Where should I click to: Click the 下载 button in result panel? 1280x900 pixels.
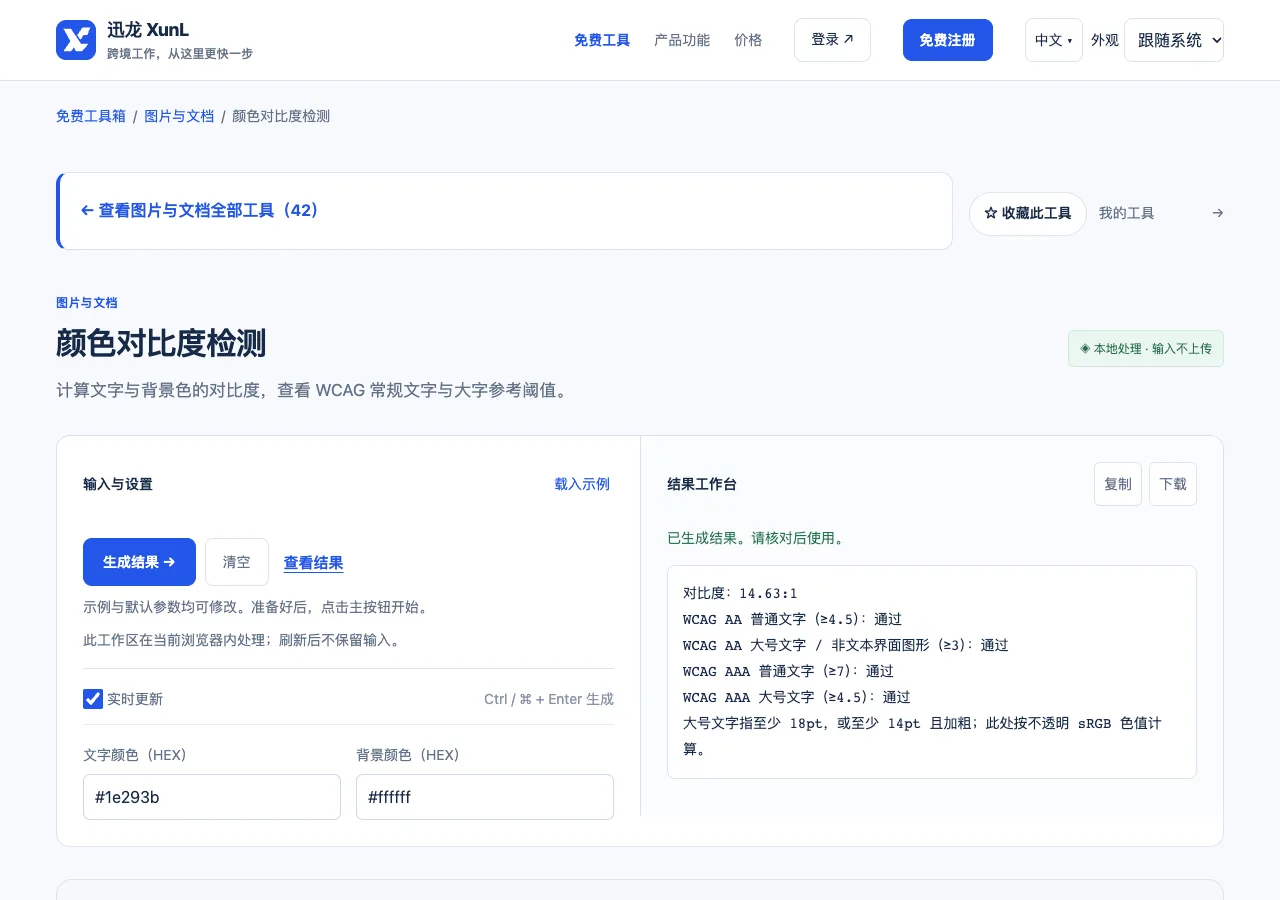coord(1172,484)
